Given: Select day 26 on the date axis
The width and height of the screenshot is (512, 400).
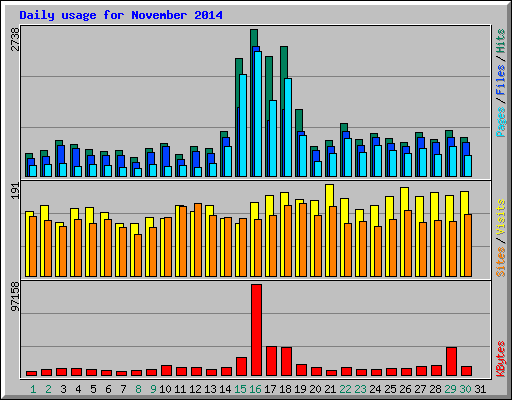Looking at the screenshot, I should click(405, 389).
